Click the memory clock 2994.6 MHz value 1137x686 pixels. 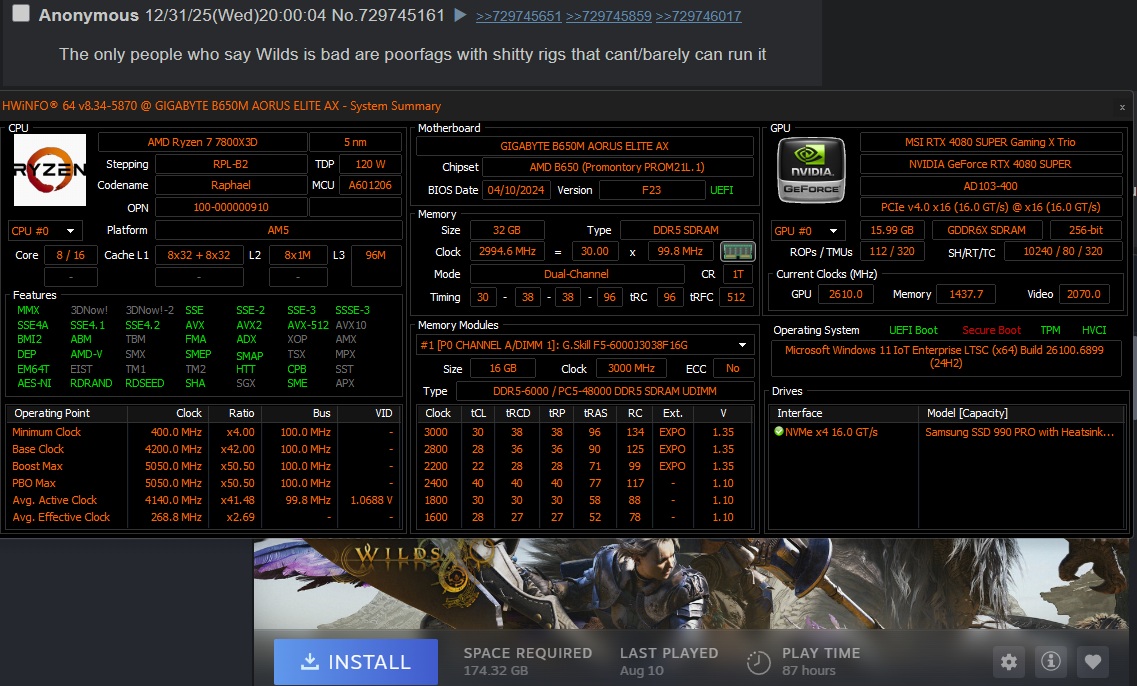pyautogui.click(x=508, y=251)
